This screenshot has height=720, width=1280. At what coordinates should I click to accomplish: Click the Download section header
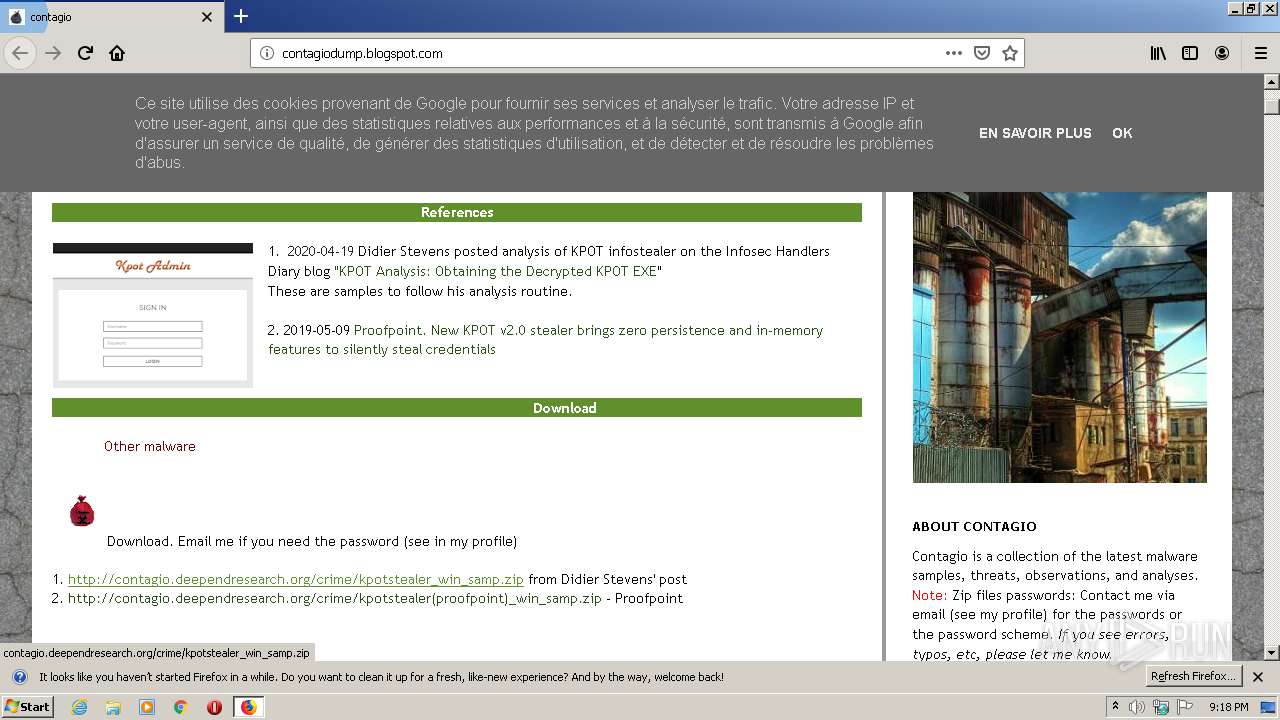pyautogui.click(x=457, y=408)
